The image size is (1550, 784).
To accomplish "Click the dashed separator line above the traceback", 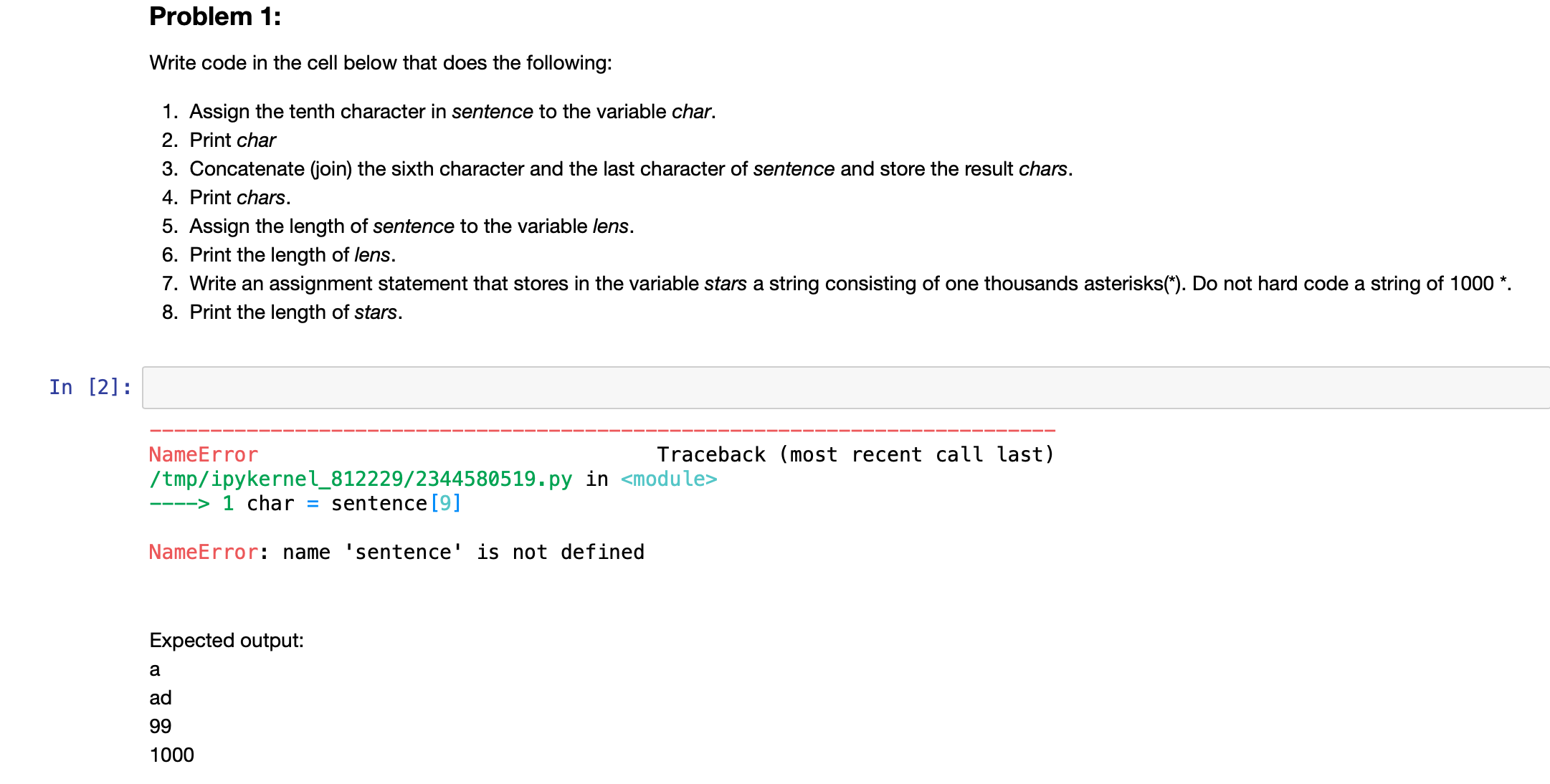I will click(x=602, y=429).
